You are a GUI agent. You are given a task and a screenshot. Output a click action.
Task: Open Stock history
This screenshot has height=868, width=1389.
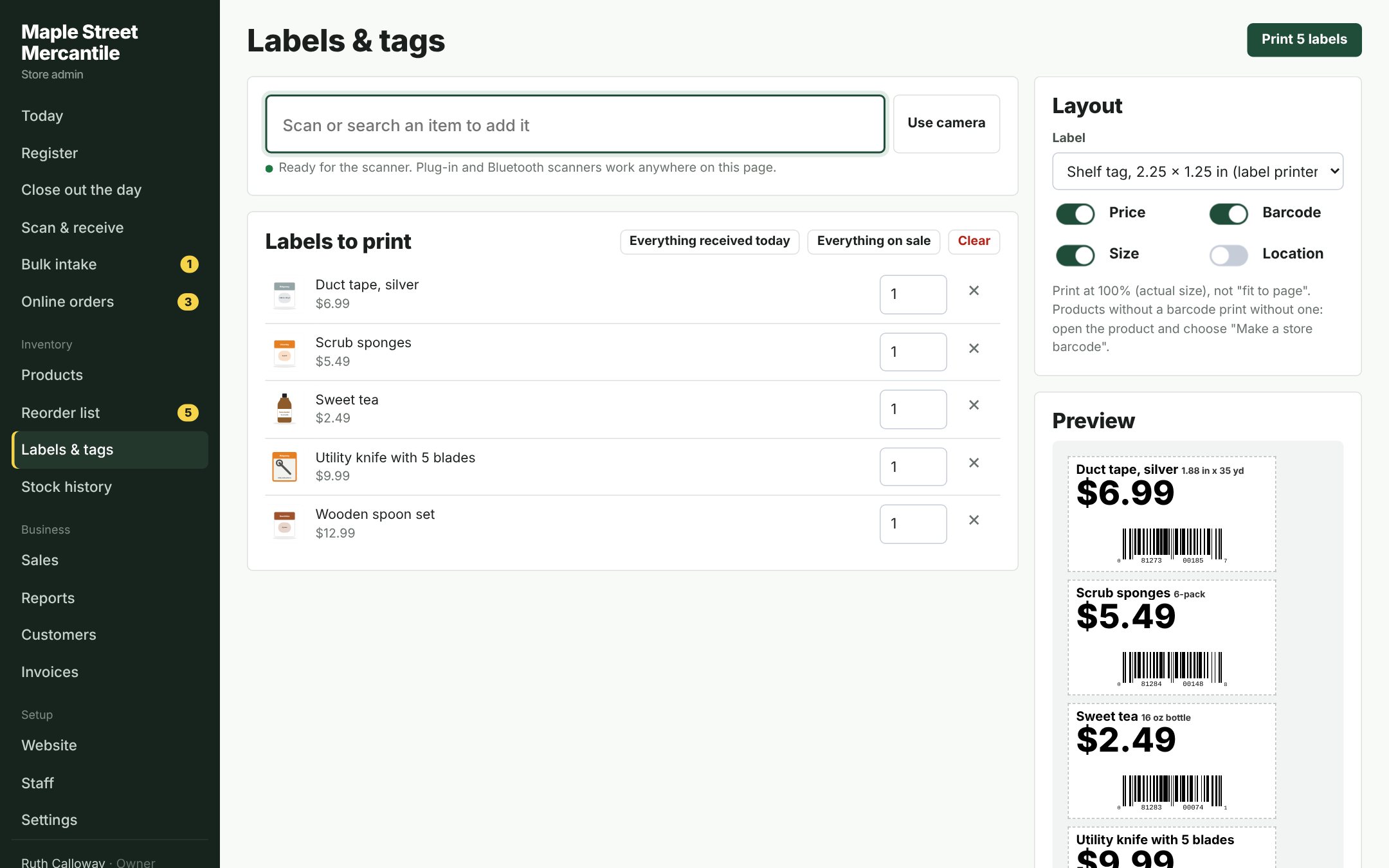(x=109, y=487)
